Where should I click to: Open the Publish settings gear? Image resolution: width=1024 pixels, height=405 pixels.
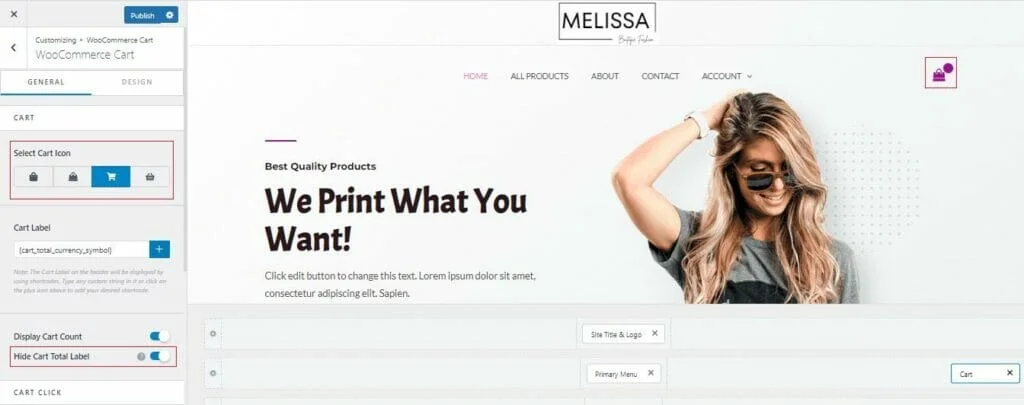tap(170, 15)
